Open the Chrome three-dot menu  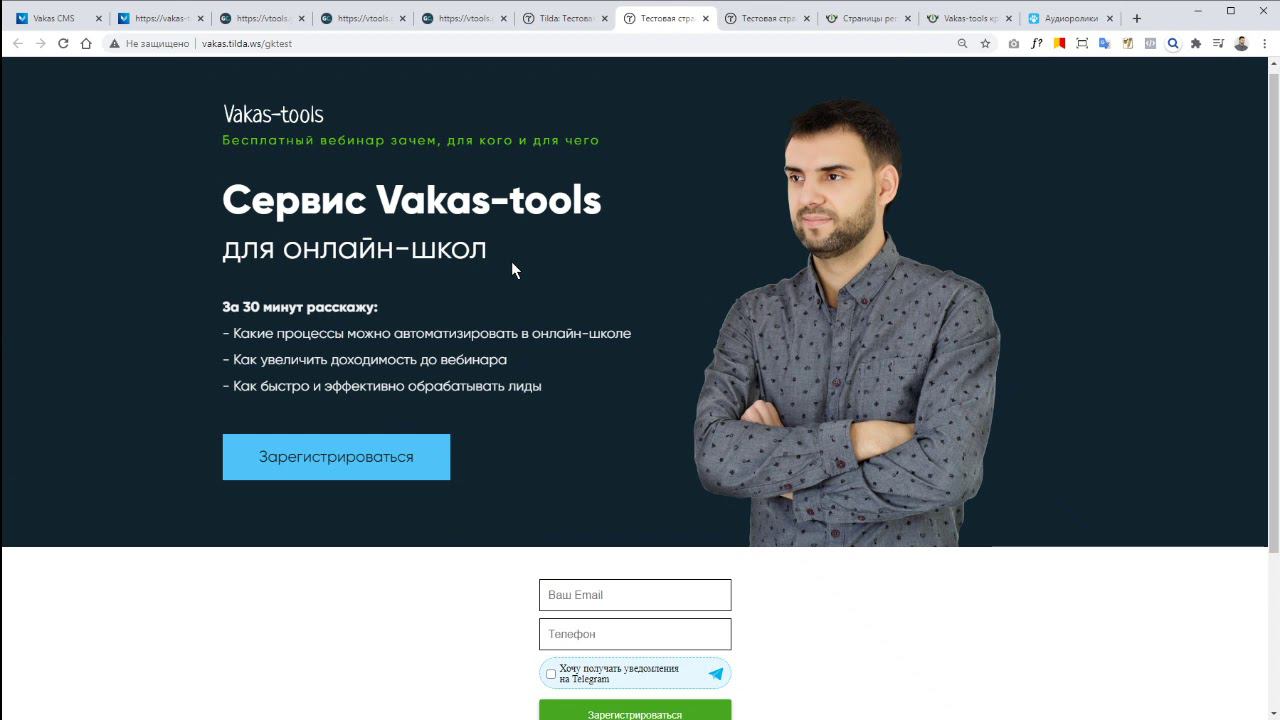click(1264, 43)
